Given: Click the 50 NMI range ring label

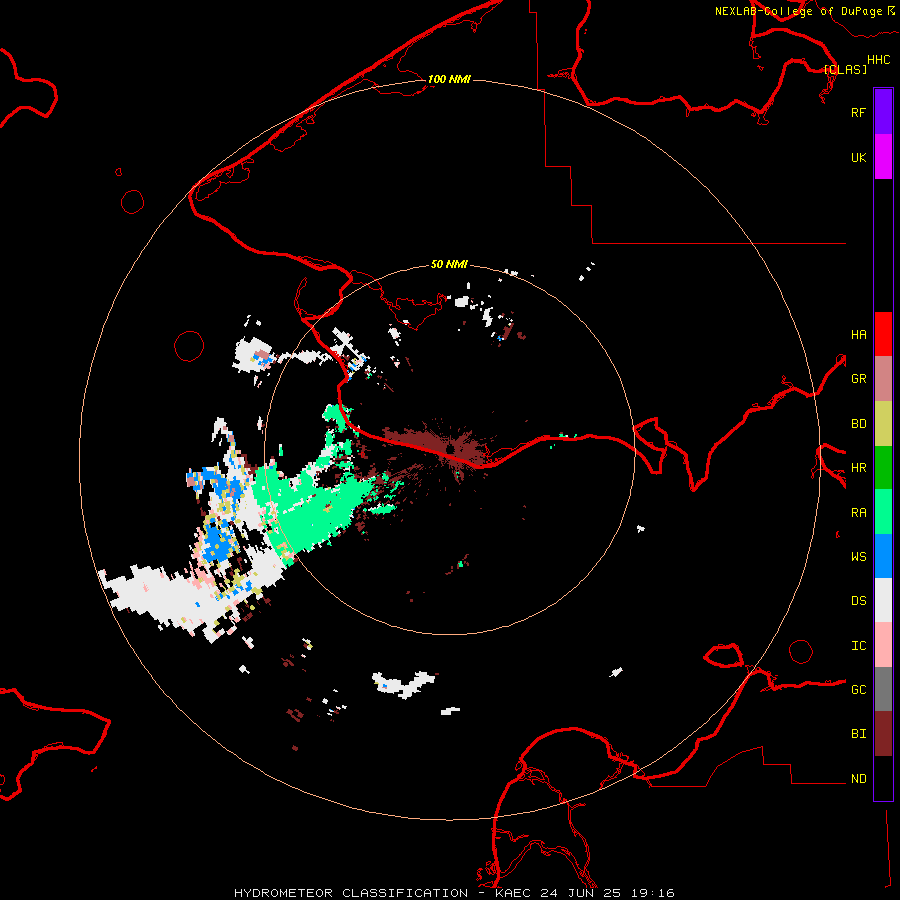Looking at the screenshot, I should 449,264.
